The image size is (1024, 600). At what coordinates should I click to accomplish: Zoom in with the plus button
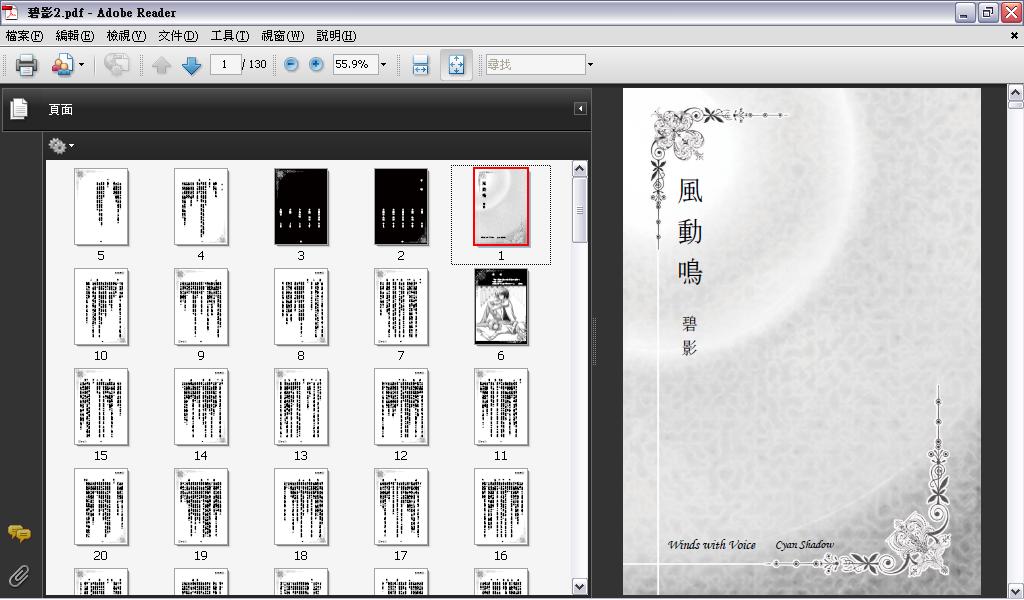pos(316,64)
